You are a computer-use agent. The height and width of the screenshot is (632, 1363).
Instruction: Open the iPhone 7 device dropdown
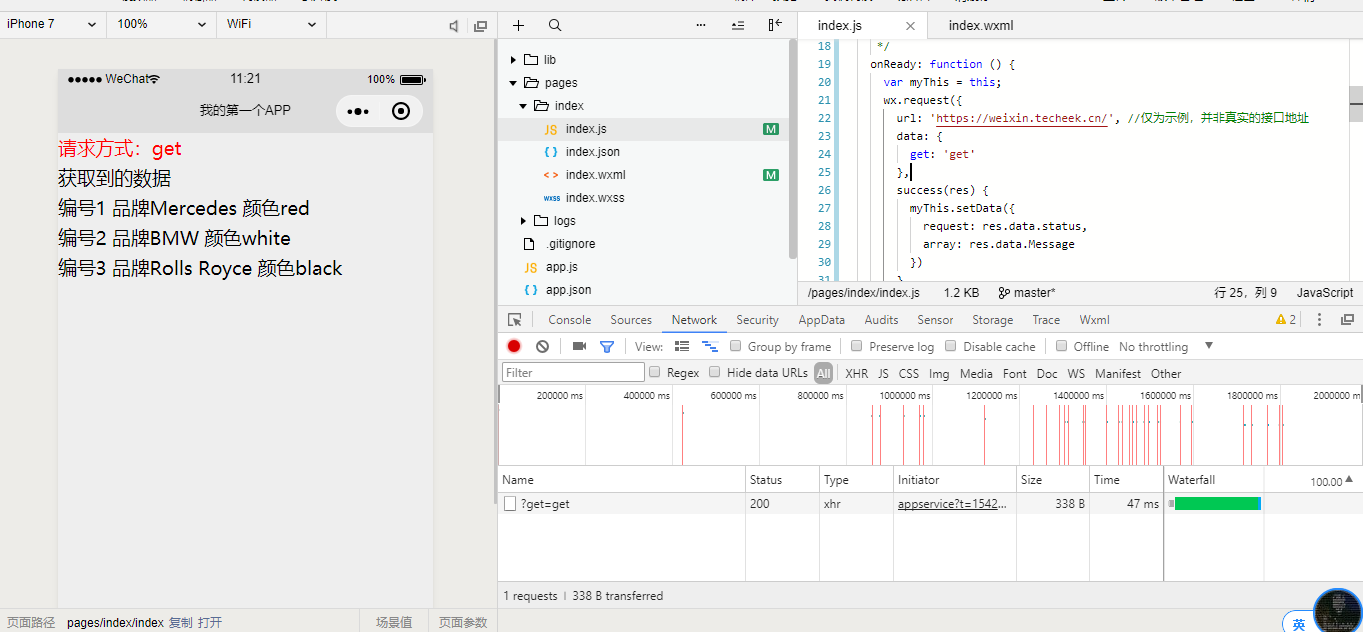point(52,24)
